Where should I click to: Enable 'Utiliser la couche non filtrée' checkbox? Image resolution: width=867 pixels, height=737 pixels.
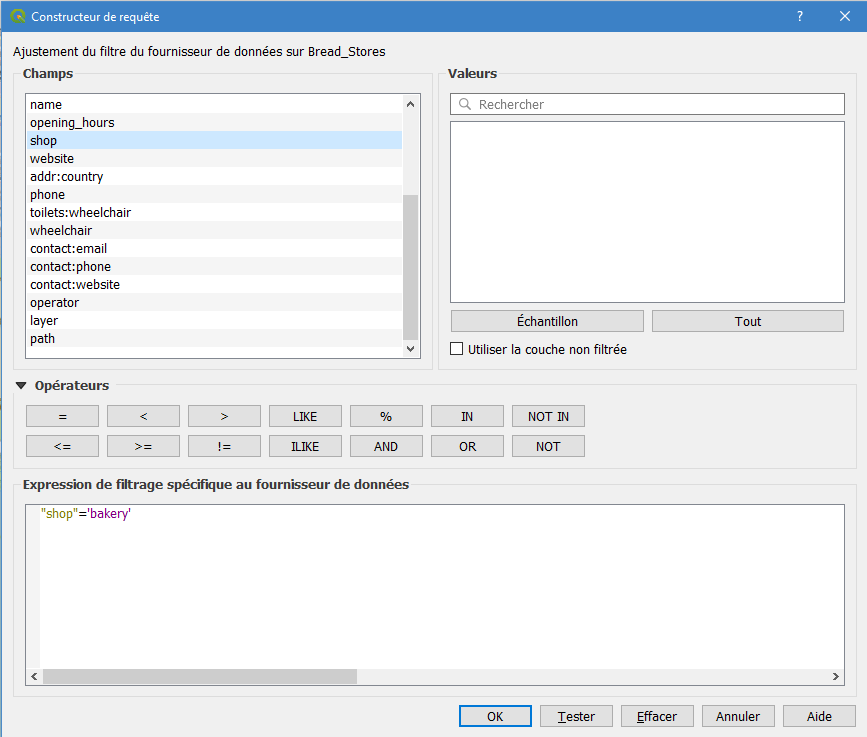(x=457, y=349)
